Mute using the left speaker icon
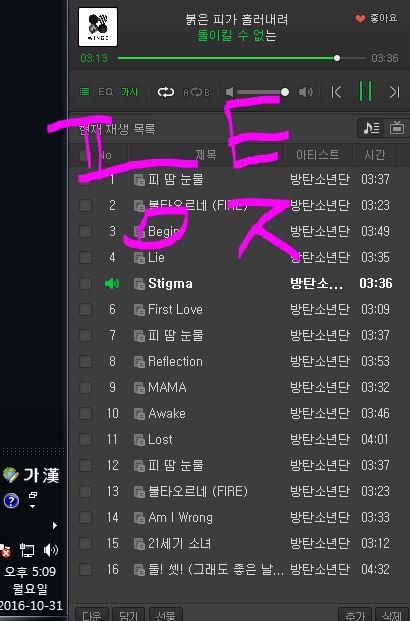410x621 pixels. pos(229,92)
